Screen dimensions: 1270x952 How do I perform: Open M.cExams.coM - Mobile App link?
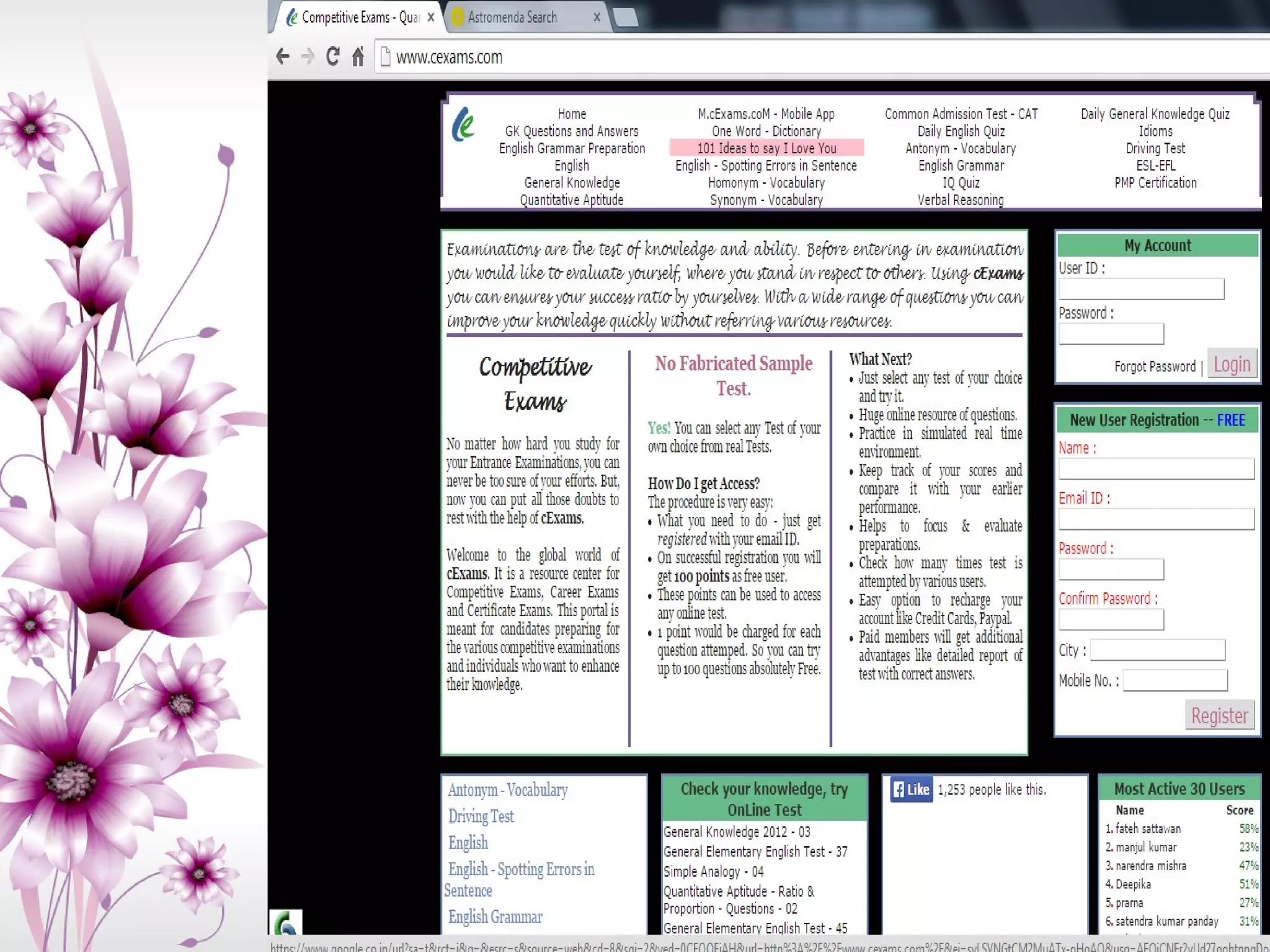[766, 114]
